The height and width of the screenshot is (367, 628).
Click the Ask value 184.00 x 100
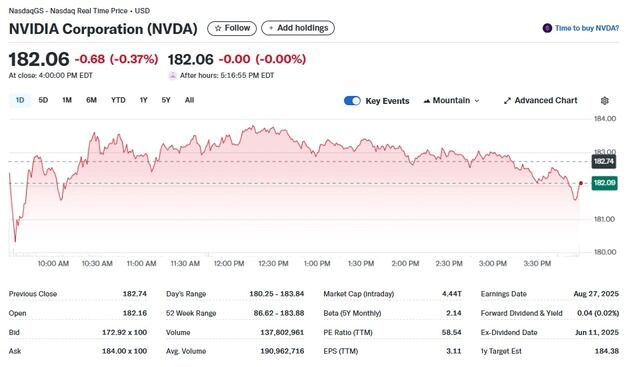(x=125, y=351)
